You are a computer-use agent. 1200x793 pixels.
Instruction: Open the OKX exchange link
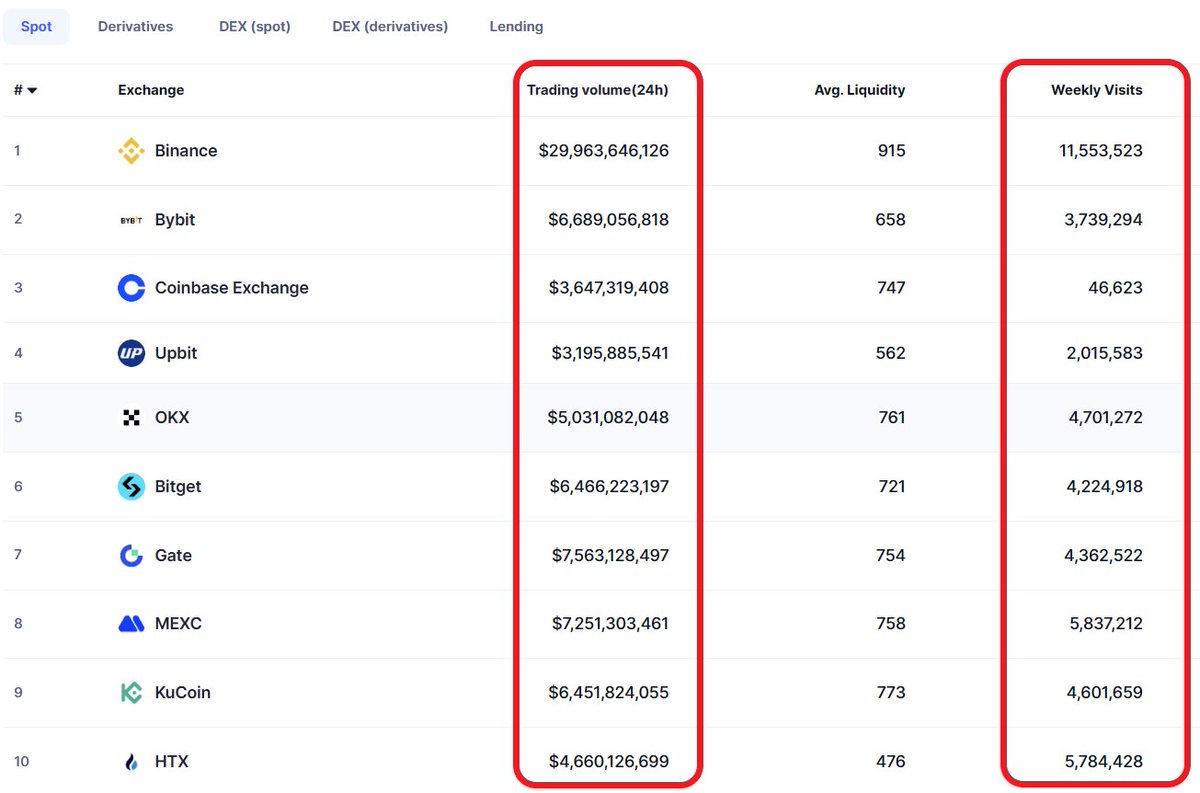(x=172, y=418)
